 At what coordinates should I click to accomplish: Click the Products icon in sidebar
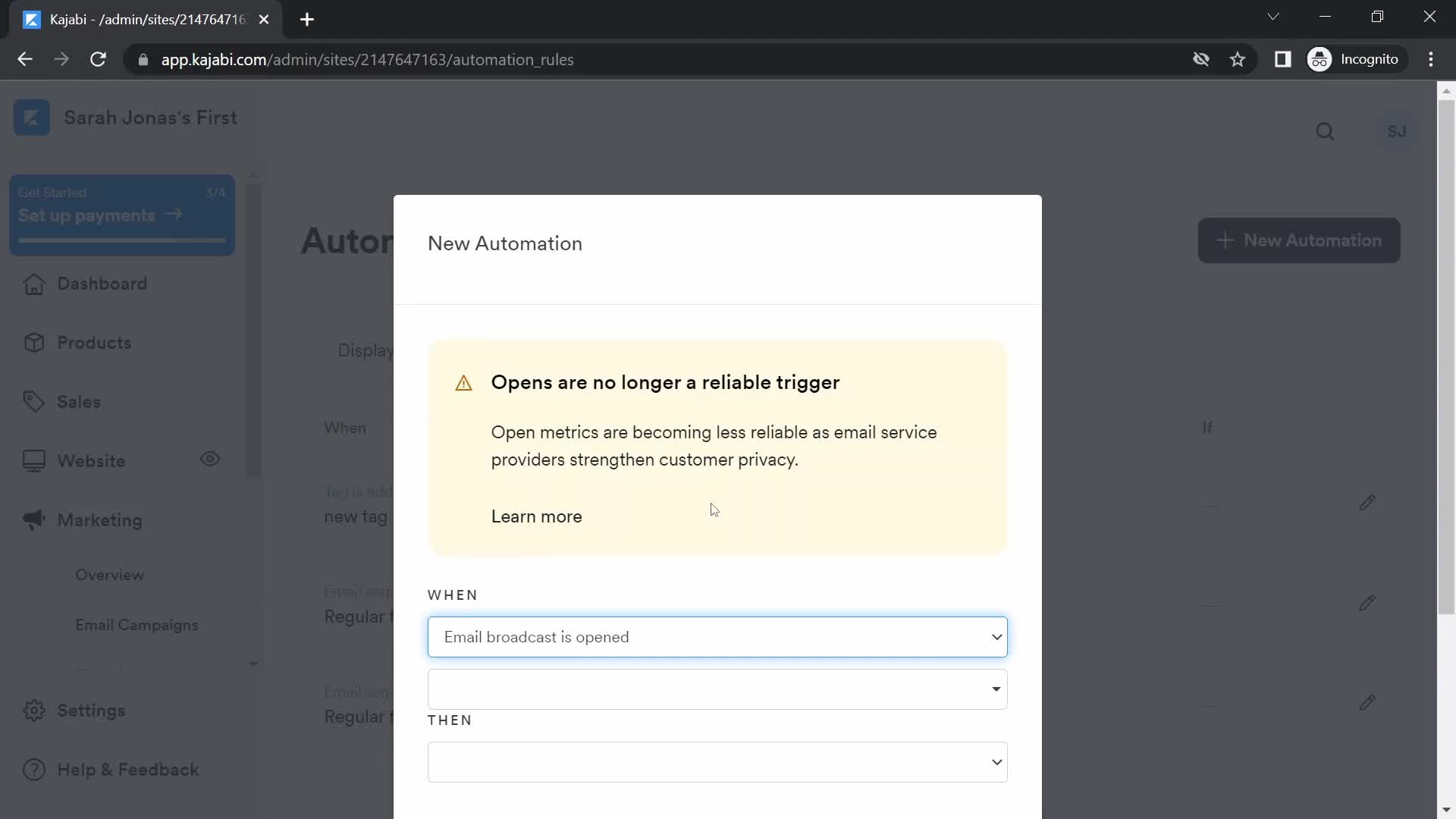point(33,343)
